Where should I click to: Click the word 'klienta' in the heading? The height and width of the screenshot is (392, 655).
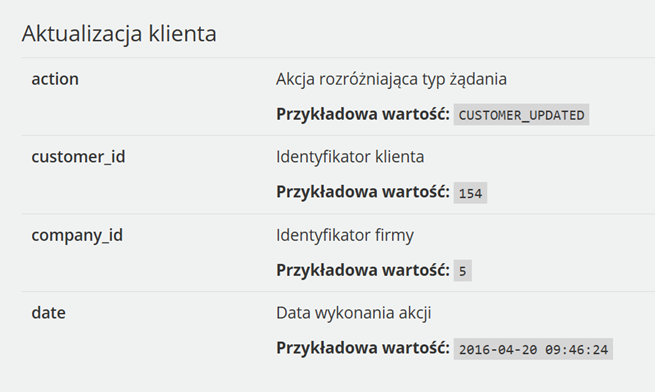[183, 34]
